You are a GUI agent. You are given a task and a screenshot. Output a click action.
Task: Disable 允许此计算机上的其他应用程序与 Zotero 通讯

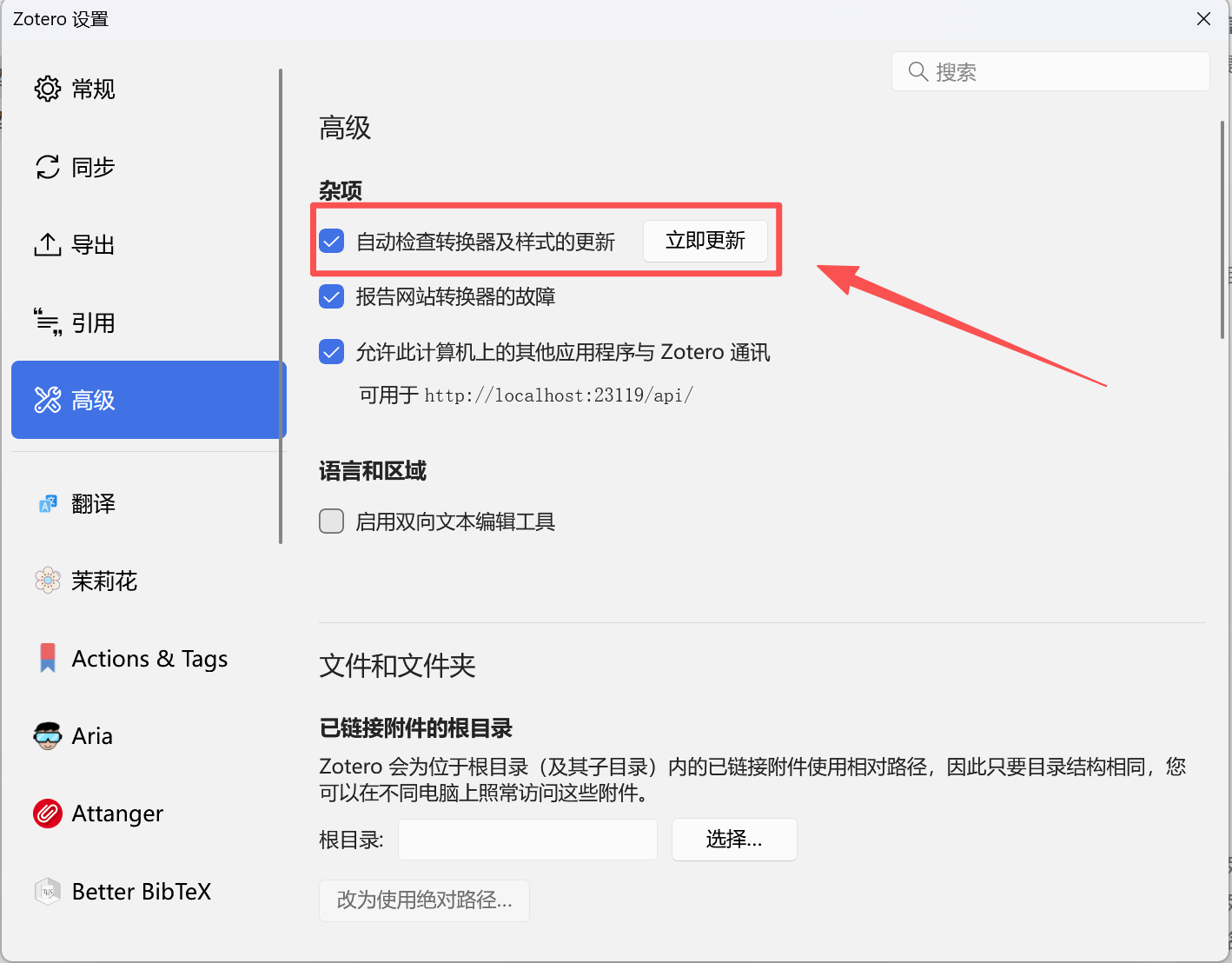tap(331, 351)
